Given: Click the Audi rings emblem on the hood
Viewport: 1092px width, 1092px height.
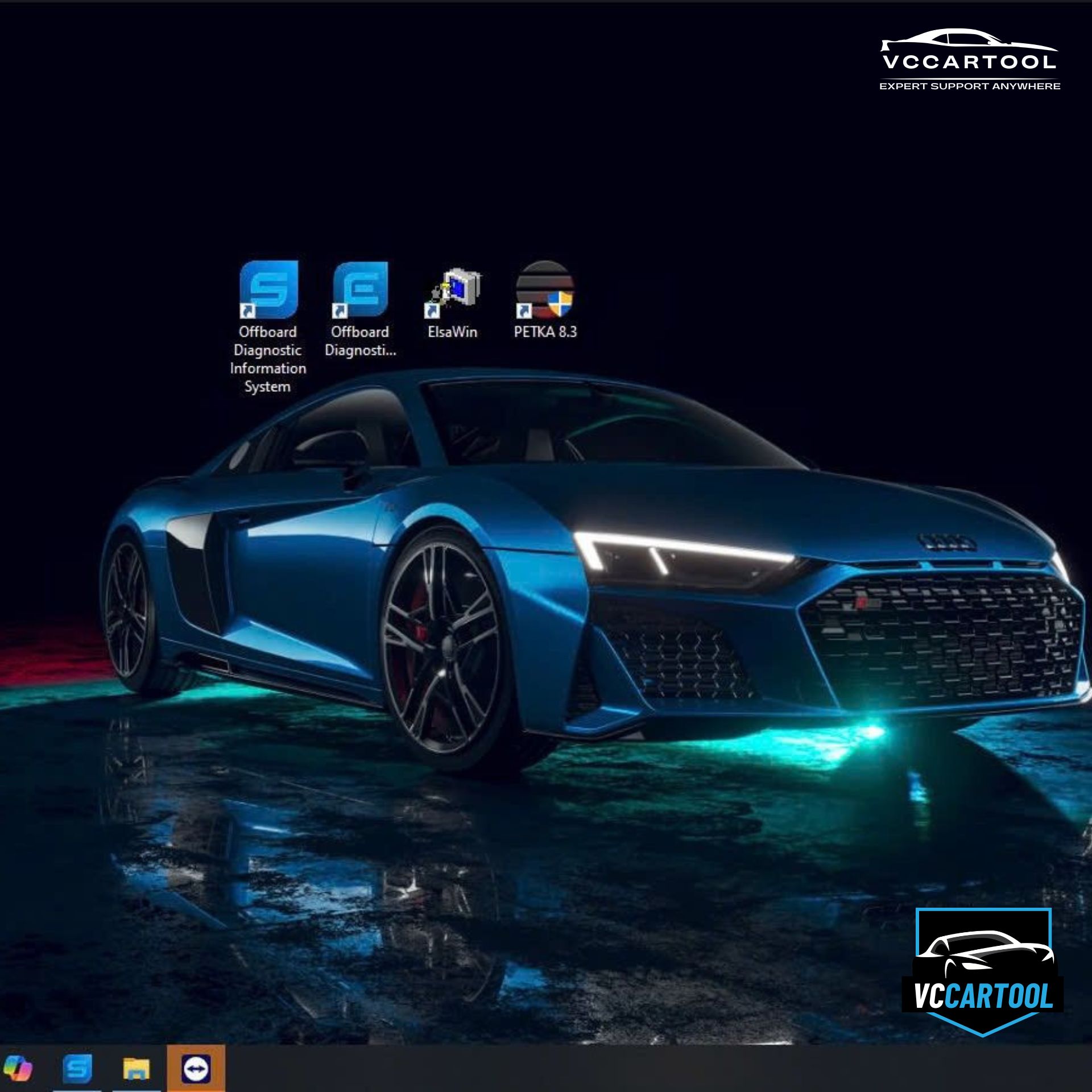Looking at the screenshot, I should [948, 542].
